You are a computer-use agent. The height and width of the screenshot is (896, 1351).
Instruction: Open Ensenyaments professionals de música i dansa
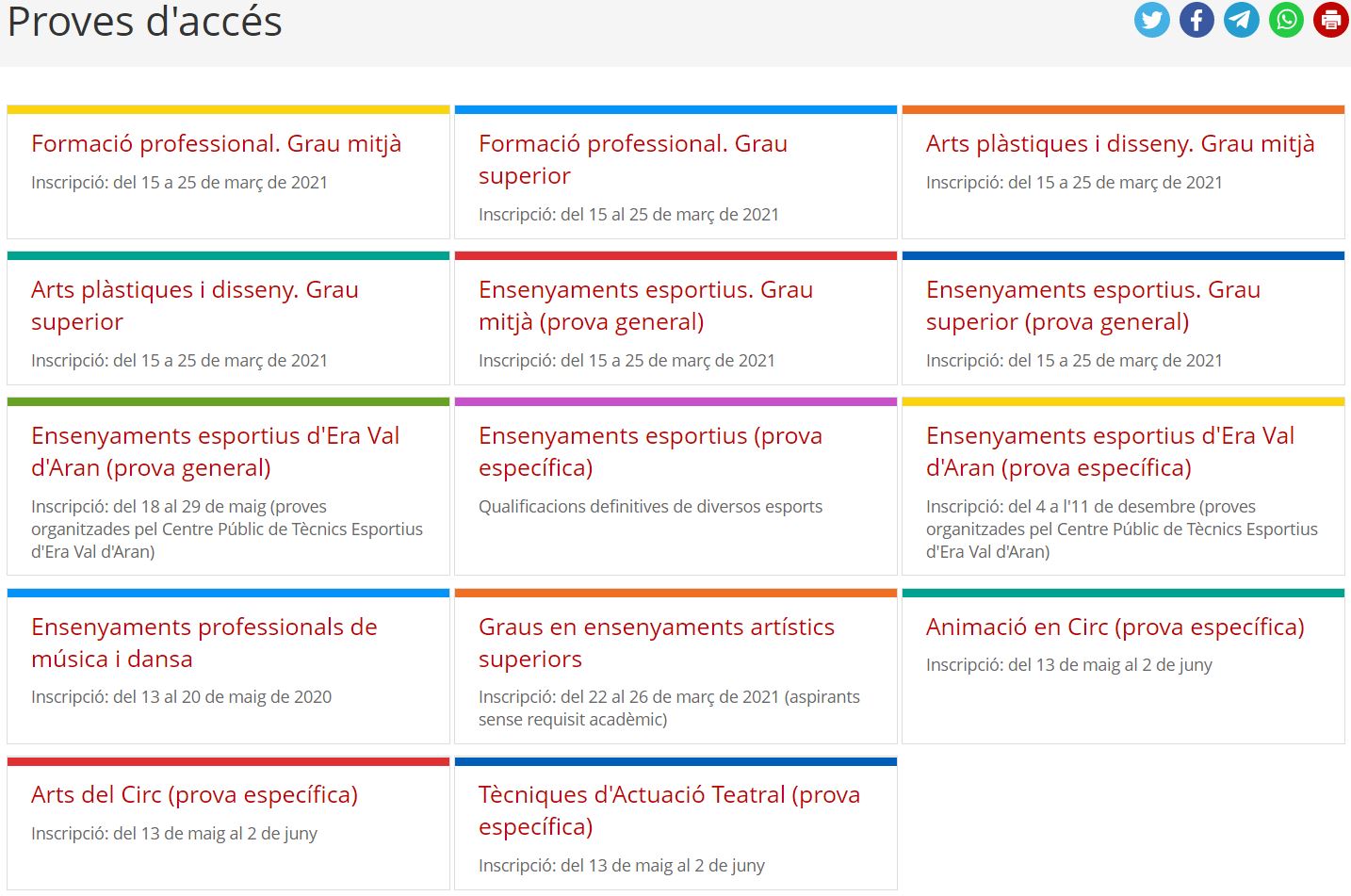[204, 643]
